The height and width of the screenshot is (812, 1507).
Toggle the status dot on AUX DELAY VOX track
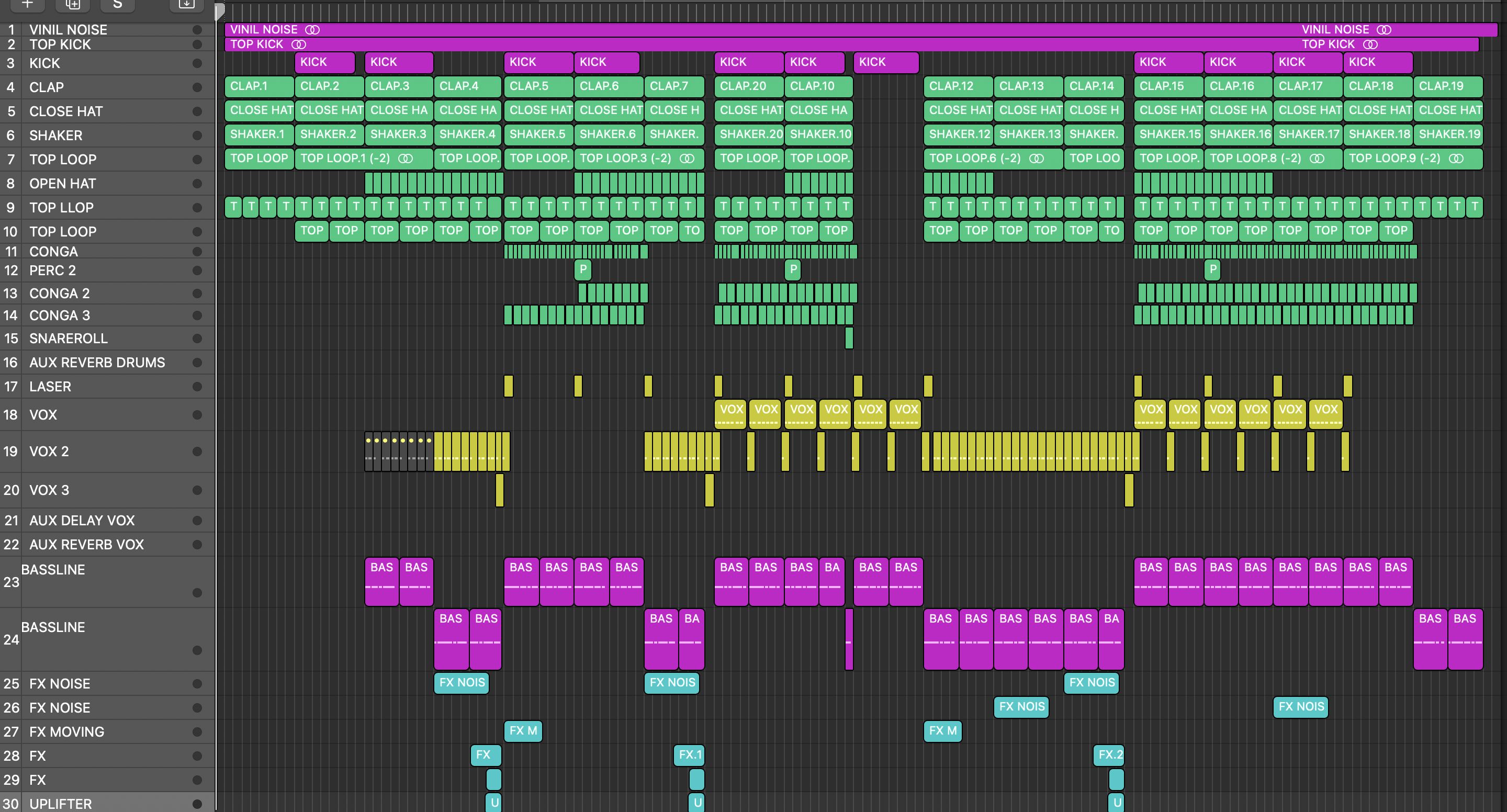coord(197,521)
